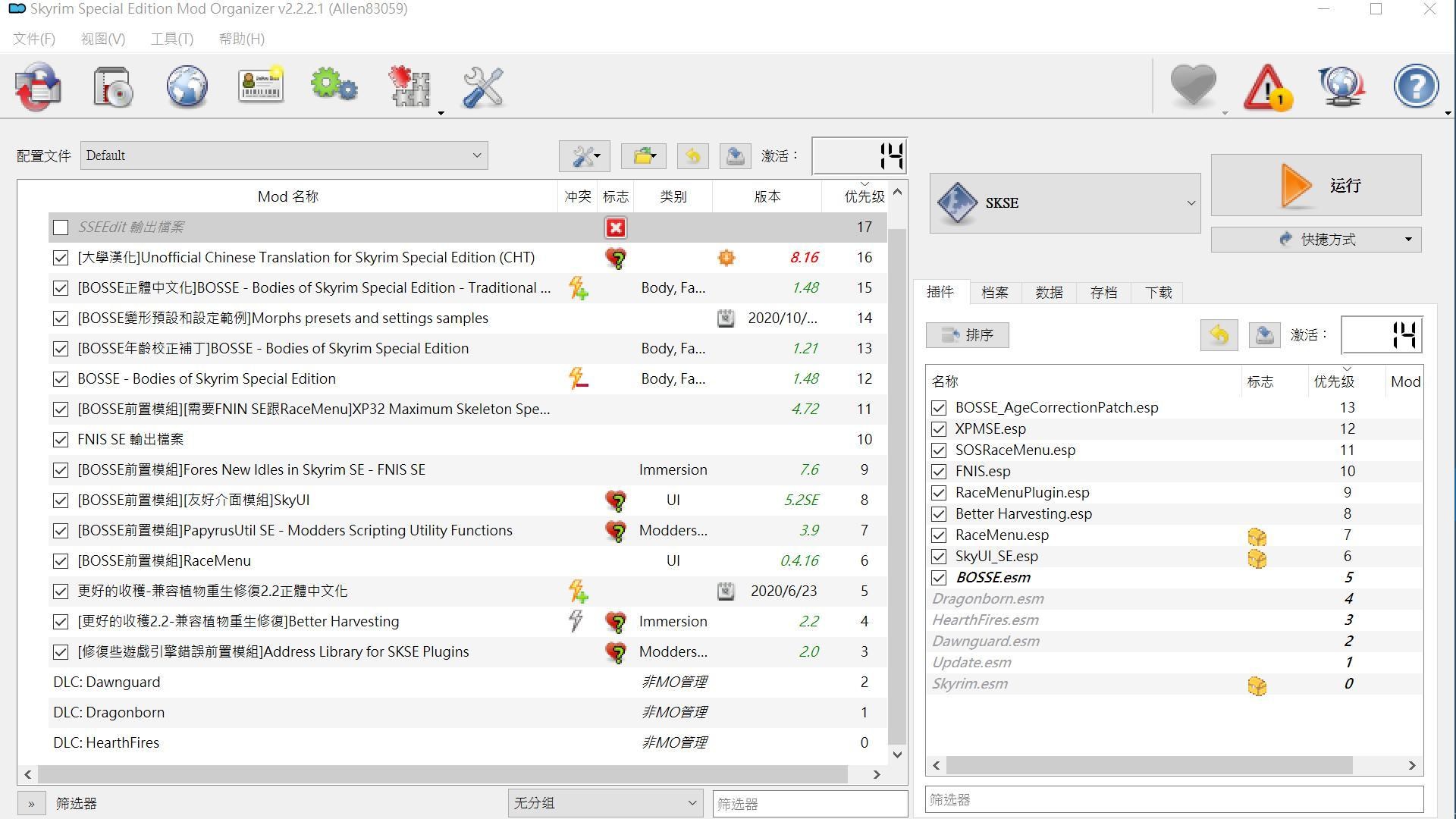Click the 运行 run button
This screenshot has height=819, width=1456.
[1316, 185]
